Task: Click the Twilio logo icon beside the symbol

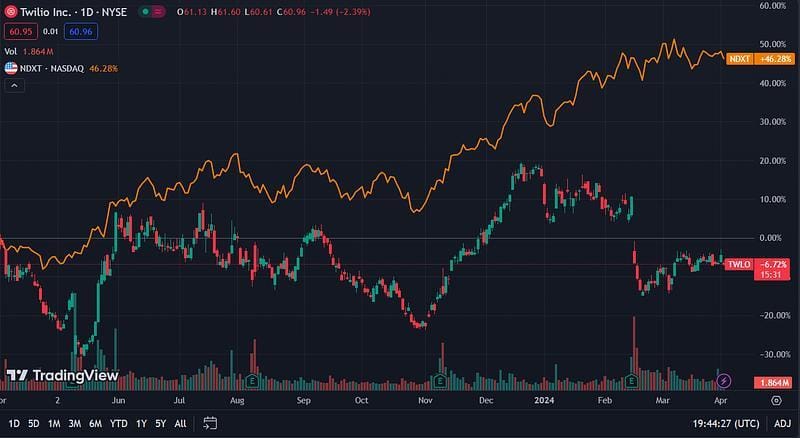Action: 11,12
